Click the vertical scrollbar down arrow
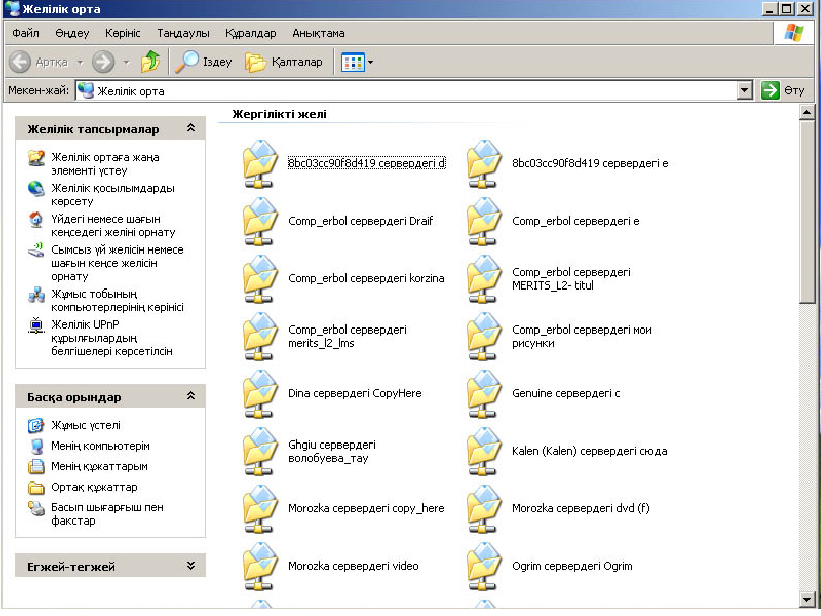 [807, 599]
